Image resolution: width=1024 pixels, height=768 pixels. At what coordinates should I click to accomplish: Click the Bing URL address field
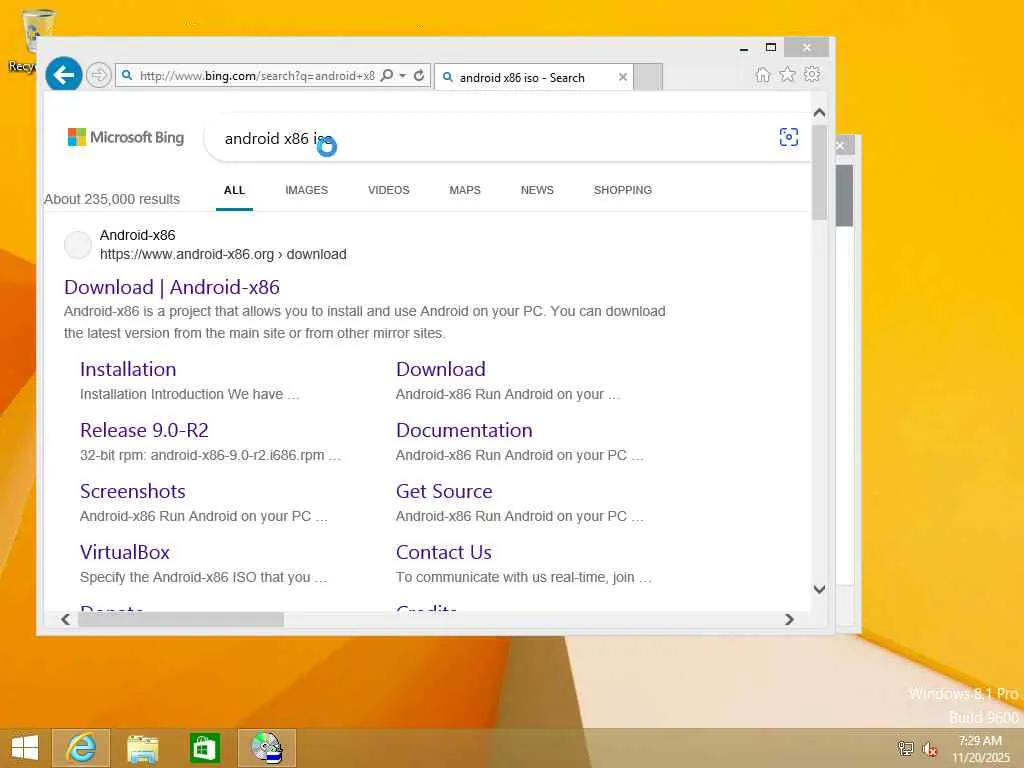(257, 76)
